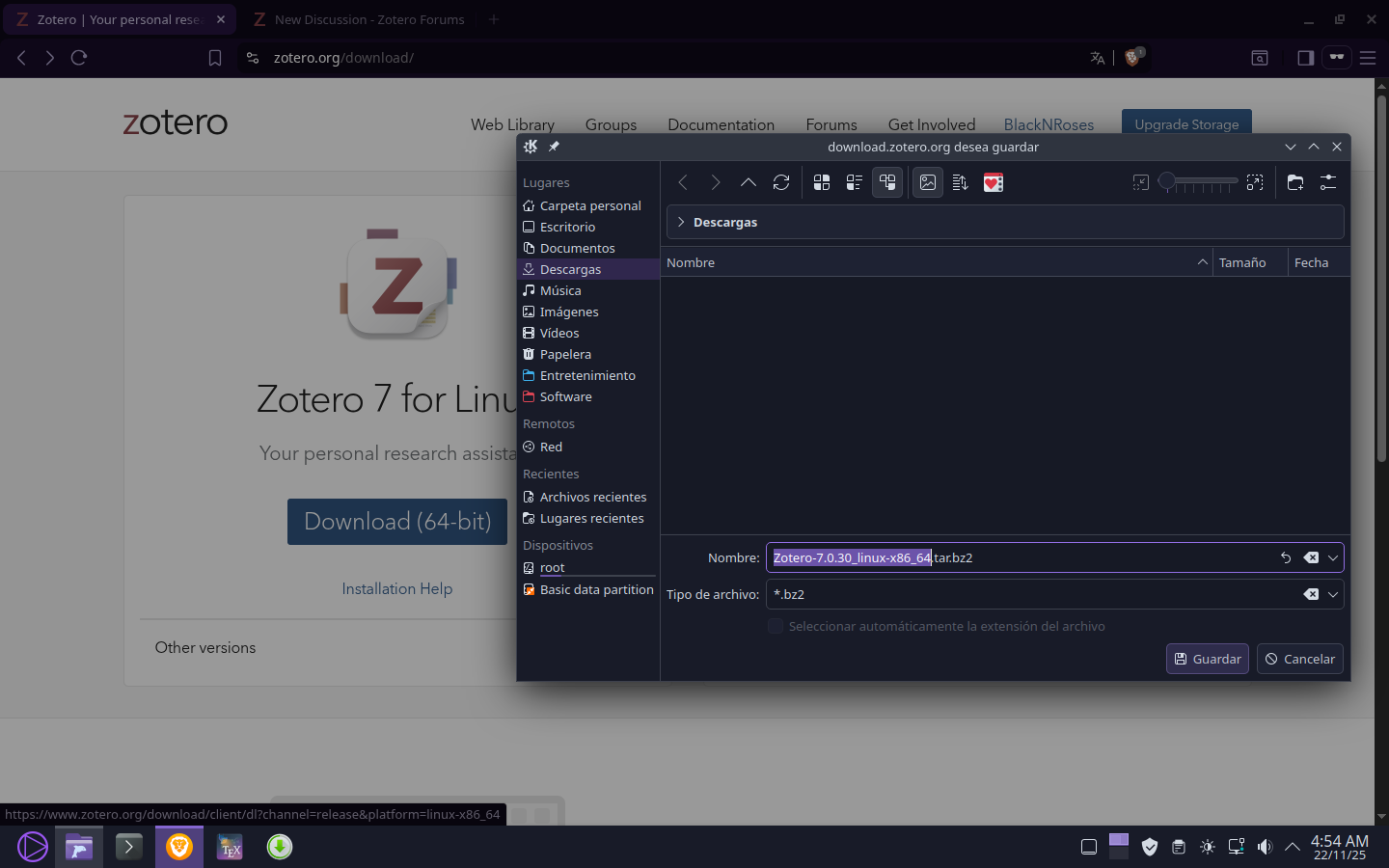Revert filename using undo arrow icon
The width and height of the screenshot is (1389, 868).
pos(1286,557)
